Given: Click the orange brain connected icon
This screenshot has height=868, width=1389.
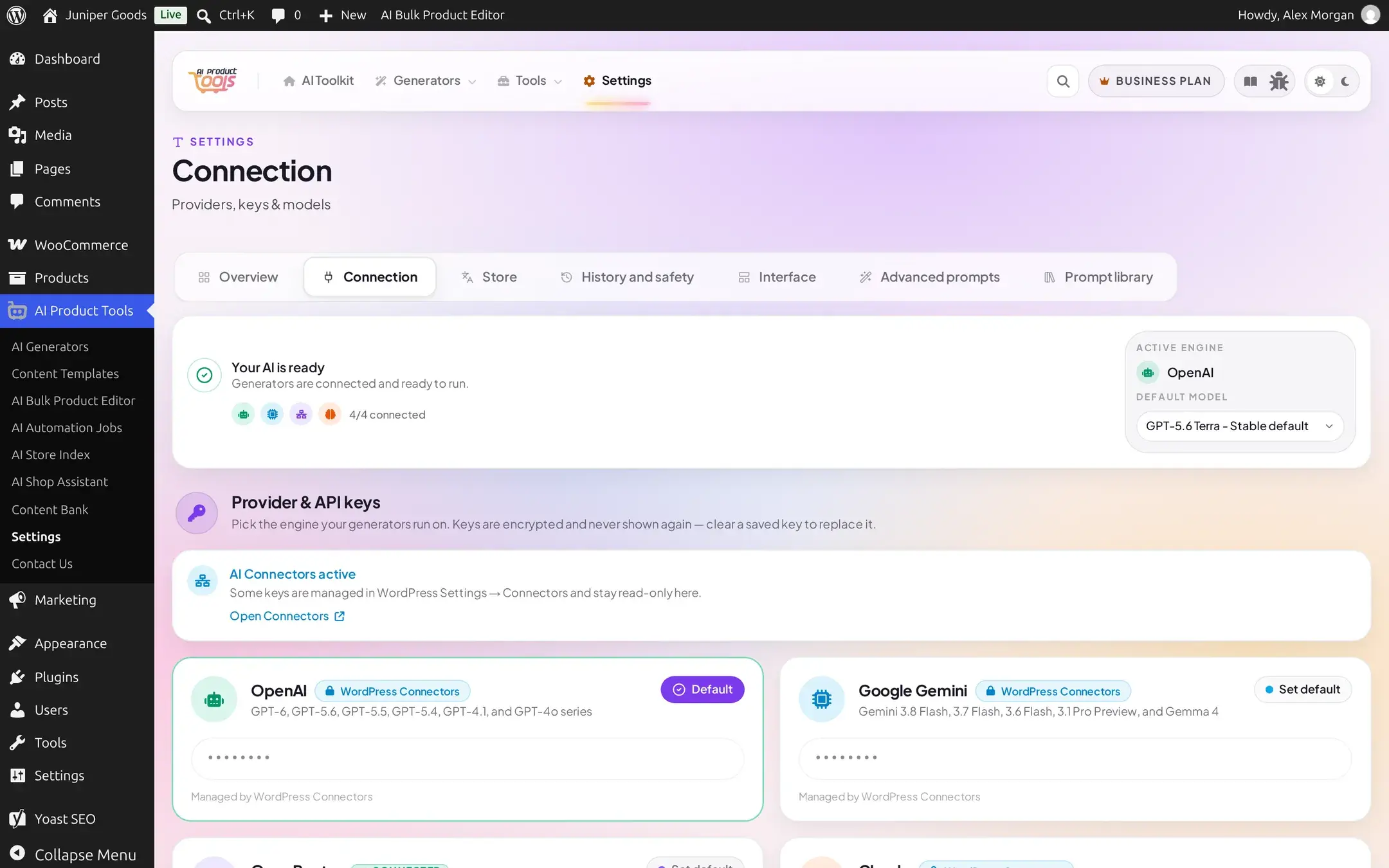Looking at the screenshot, I should pyautogui.click(x=330, y=415).
